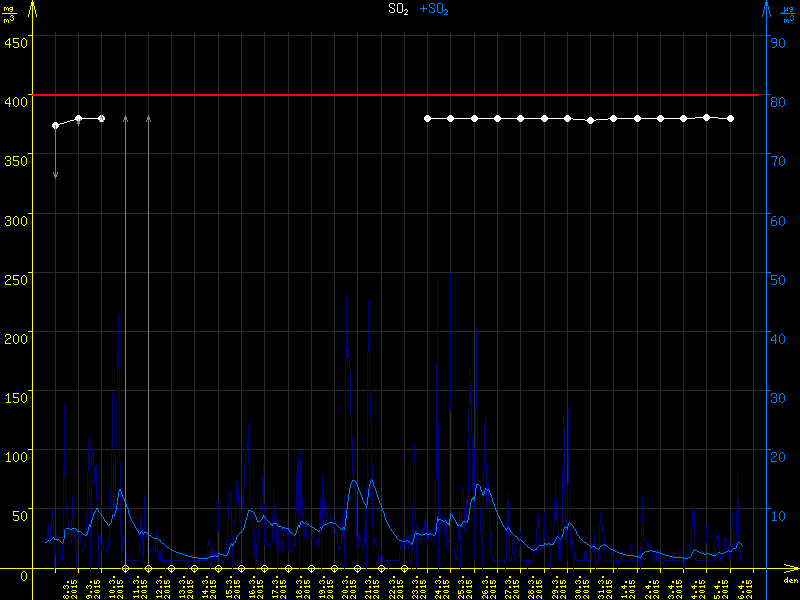The image size is (800, 600).
Task: Click first yellow circle marker on X-axis
Action: 125,569
